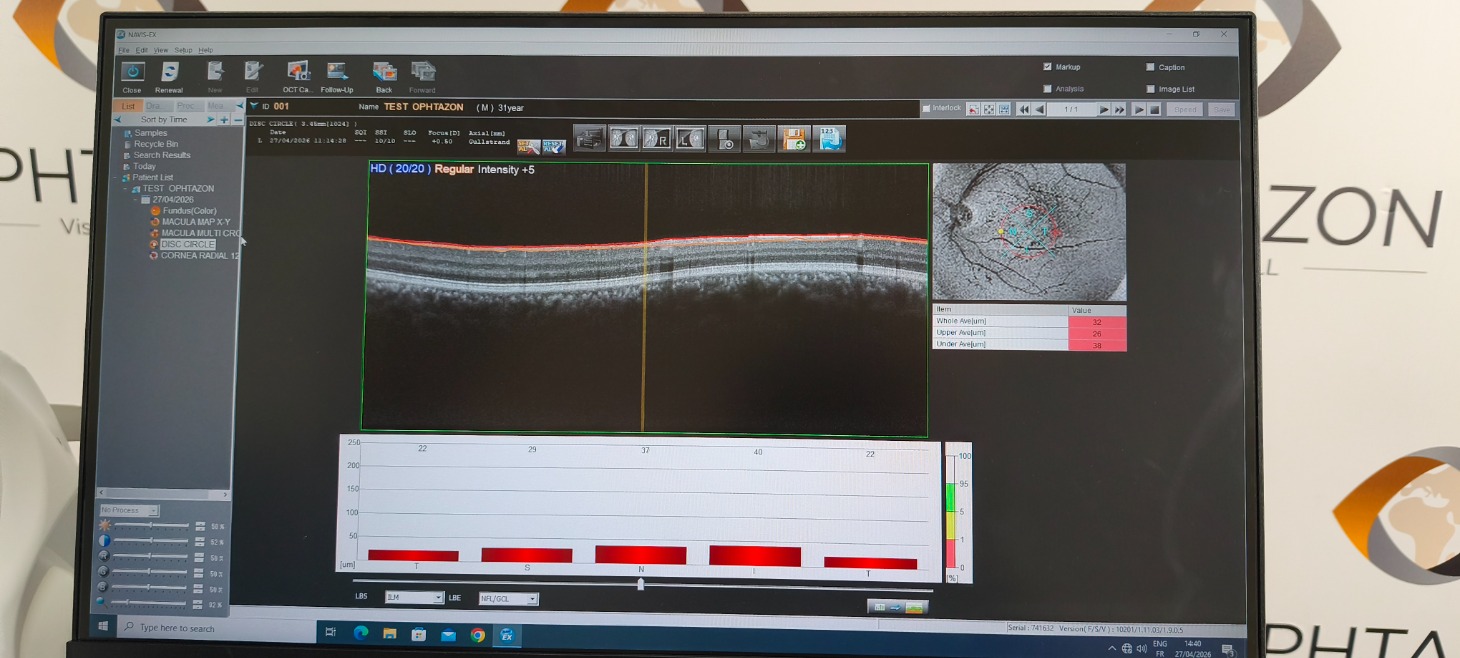Click the next frame playback arrow
The height and width of the screenshot is (658, 1460).
(1104, 109)
